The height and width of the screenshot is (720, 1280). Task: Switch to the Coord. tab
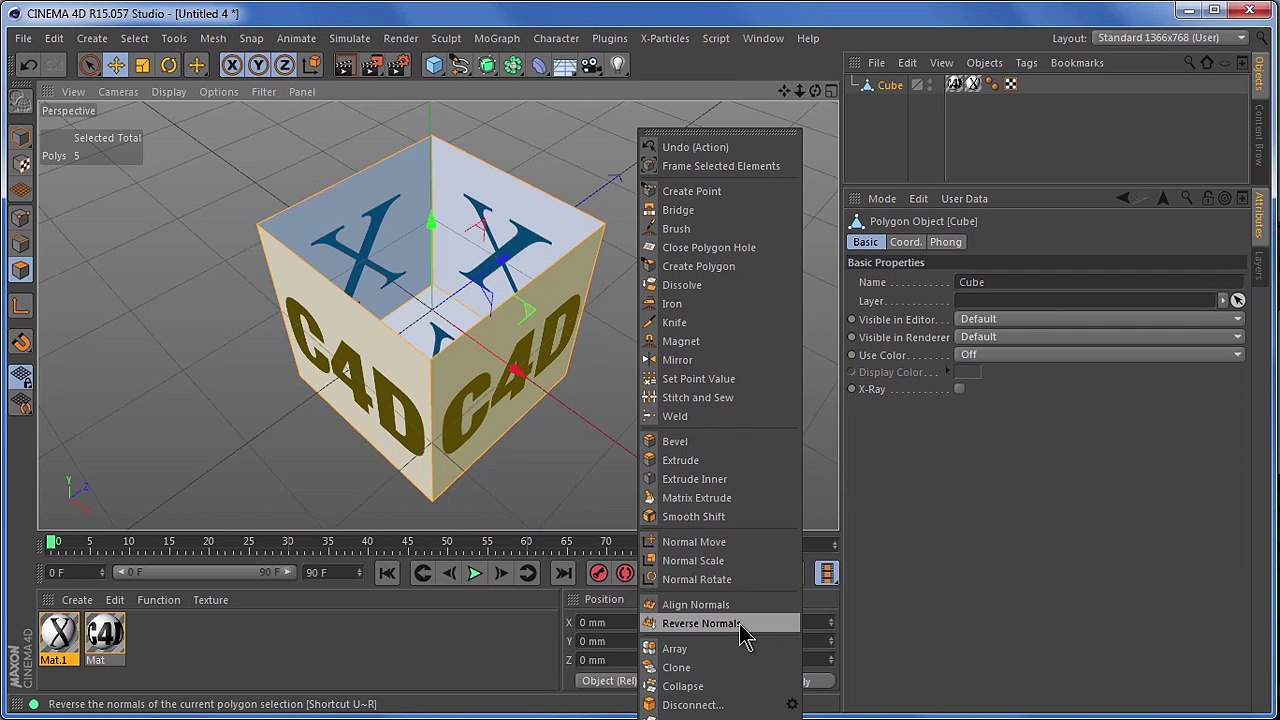coord(905,242)
